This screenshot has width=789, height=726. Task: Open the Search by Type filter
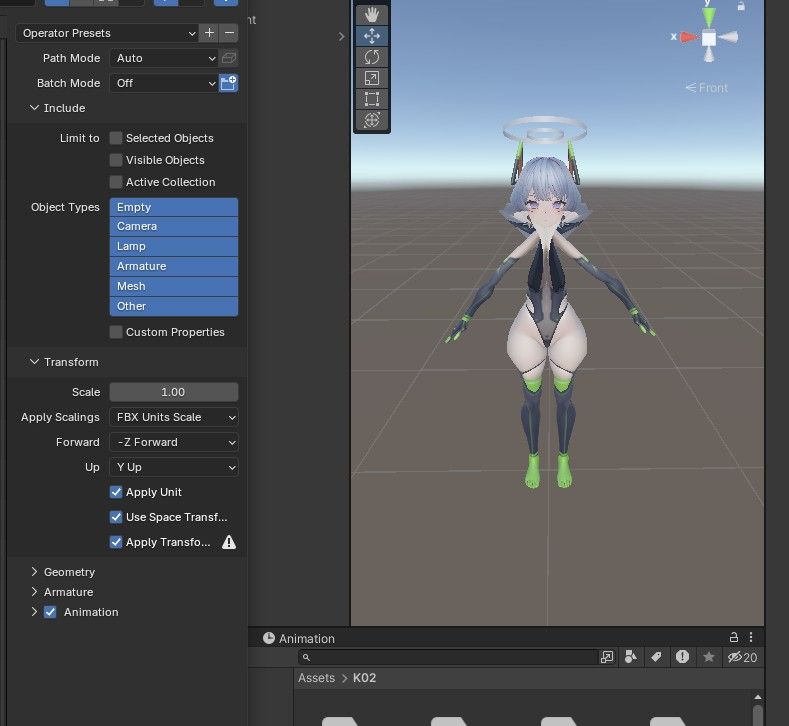pyautogui.click(x=630, y=657)
